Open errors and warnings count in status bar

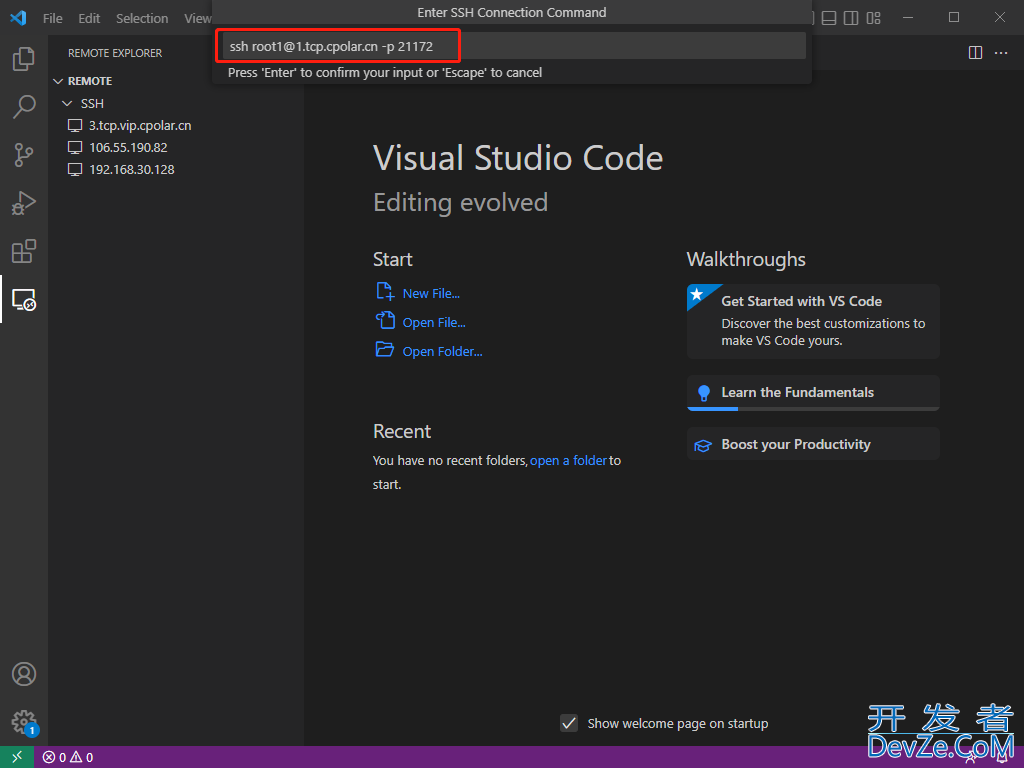click(68, 758)
